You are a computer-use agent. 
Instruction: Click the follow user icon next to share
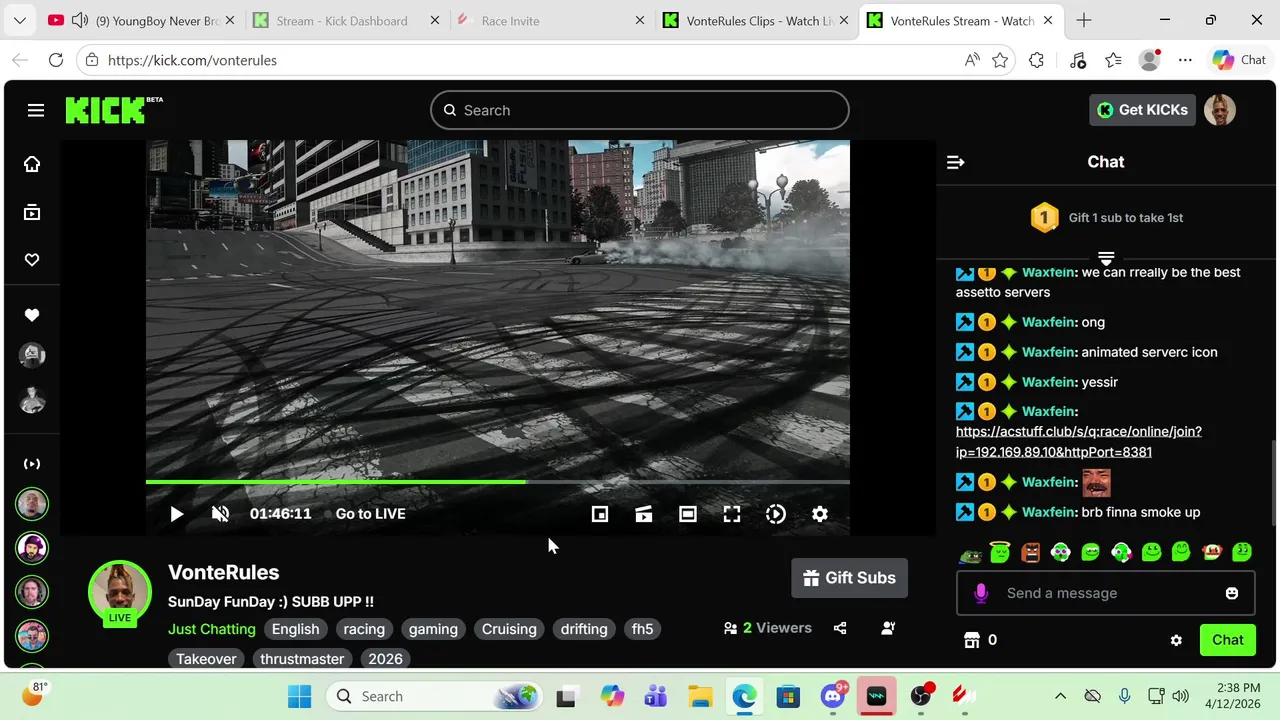click(888, 628)
